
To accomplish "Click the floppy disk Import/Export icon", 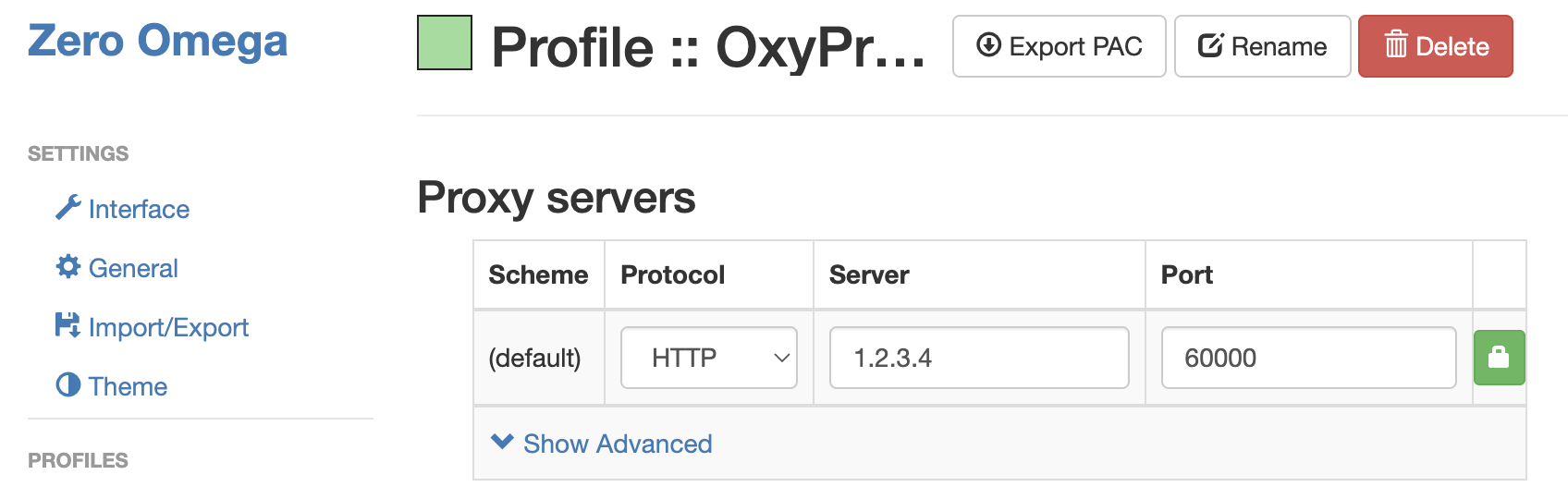I will click(x=67, y=326).
